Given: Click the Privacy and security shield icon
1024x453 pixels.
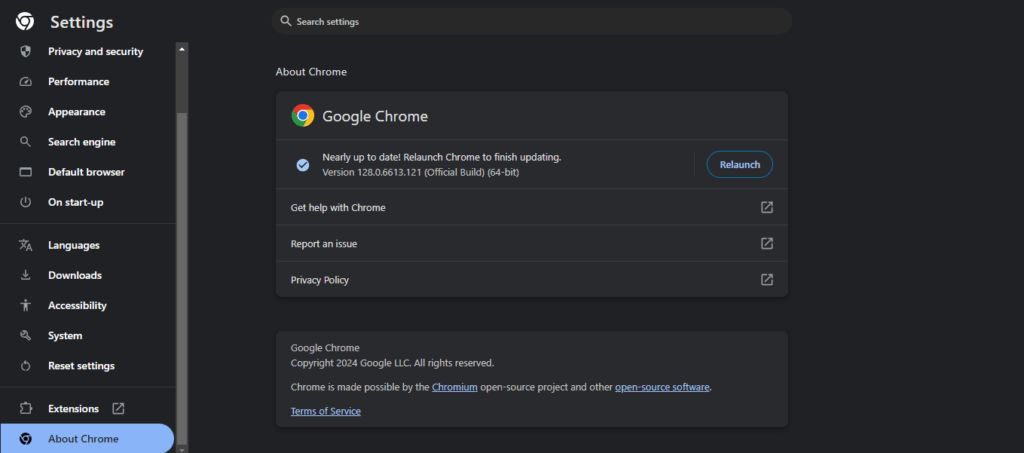Looking at the screenshot, I should (25, 52).
